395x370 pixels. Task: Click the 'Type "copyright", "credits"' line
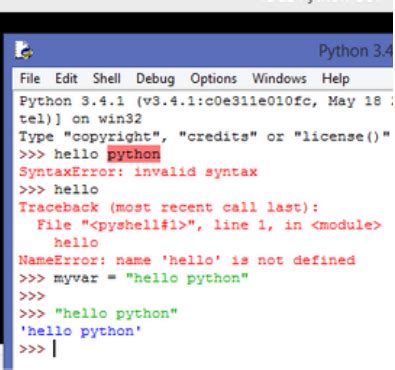(204, 137)
